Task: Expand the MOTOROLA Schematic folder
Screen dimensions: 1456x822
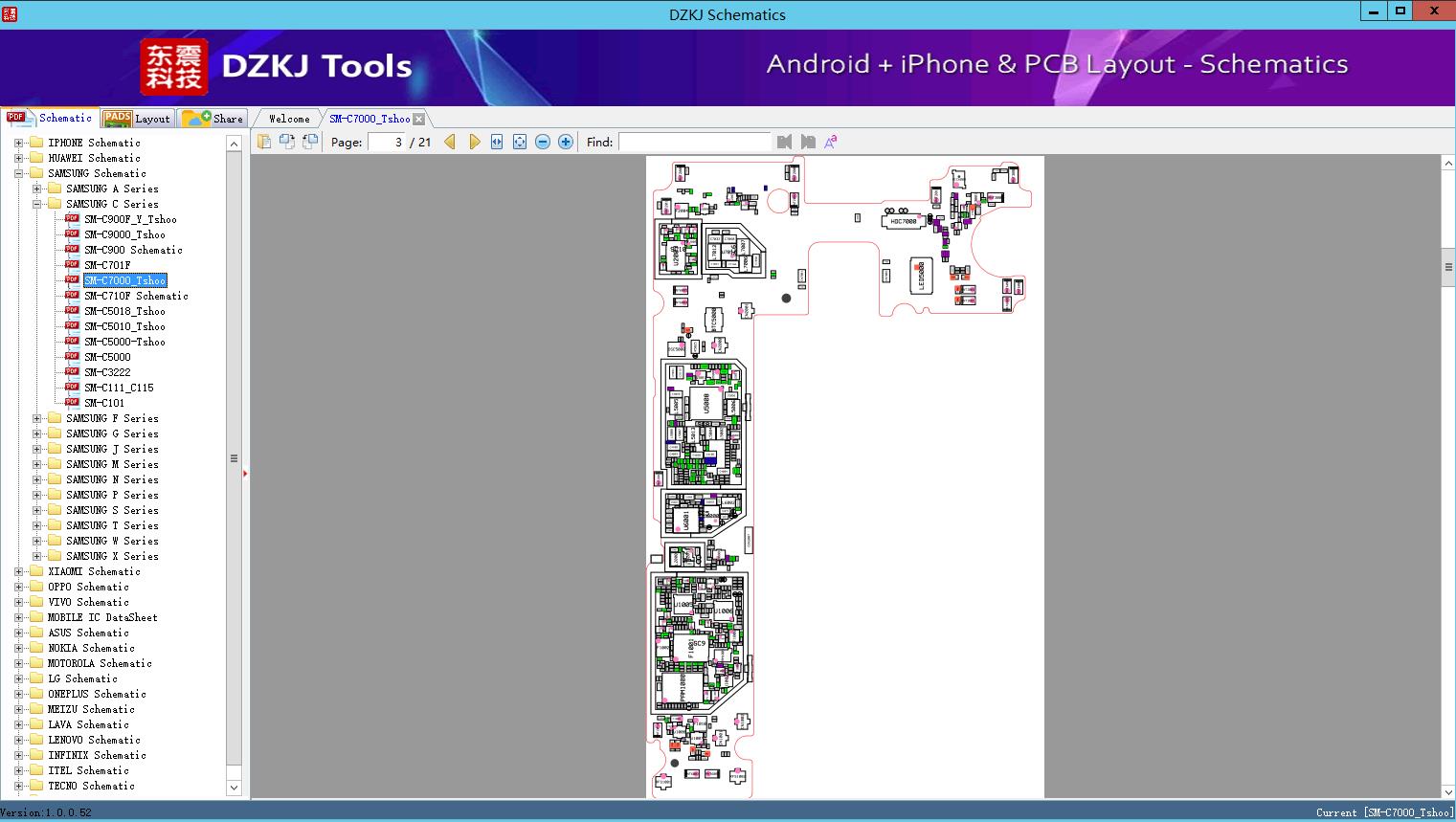Action: pos(18,663)
